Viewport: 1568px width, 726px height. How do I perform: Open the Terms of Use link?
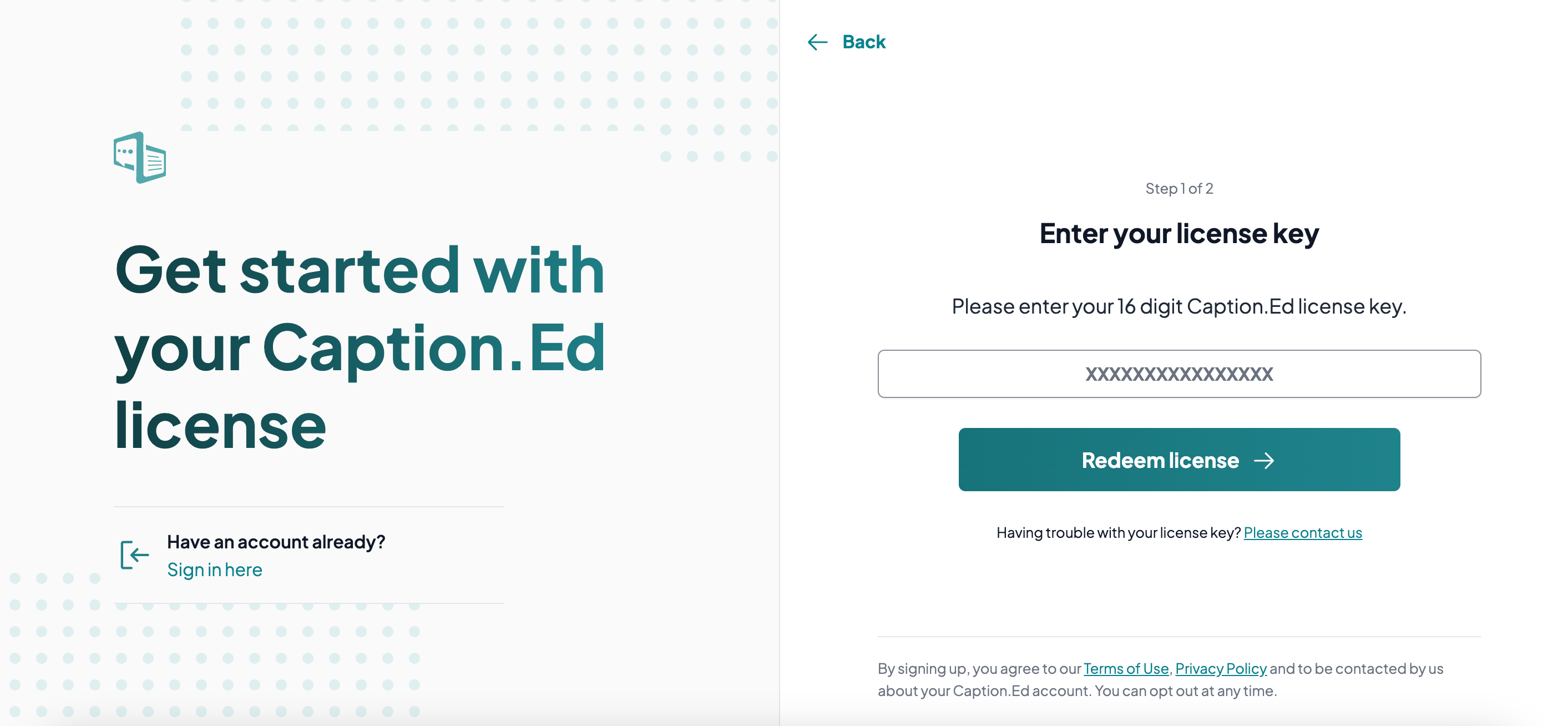1126,669
